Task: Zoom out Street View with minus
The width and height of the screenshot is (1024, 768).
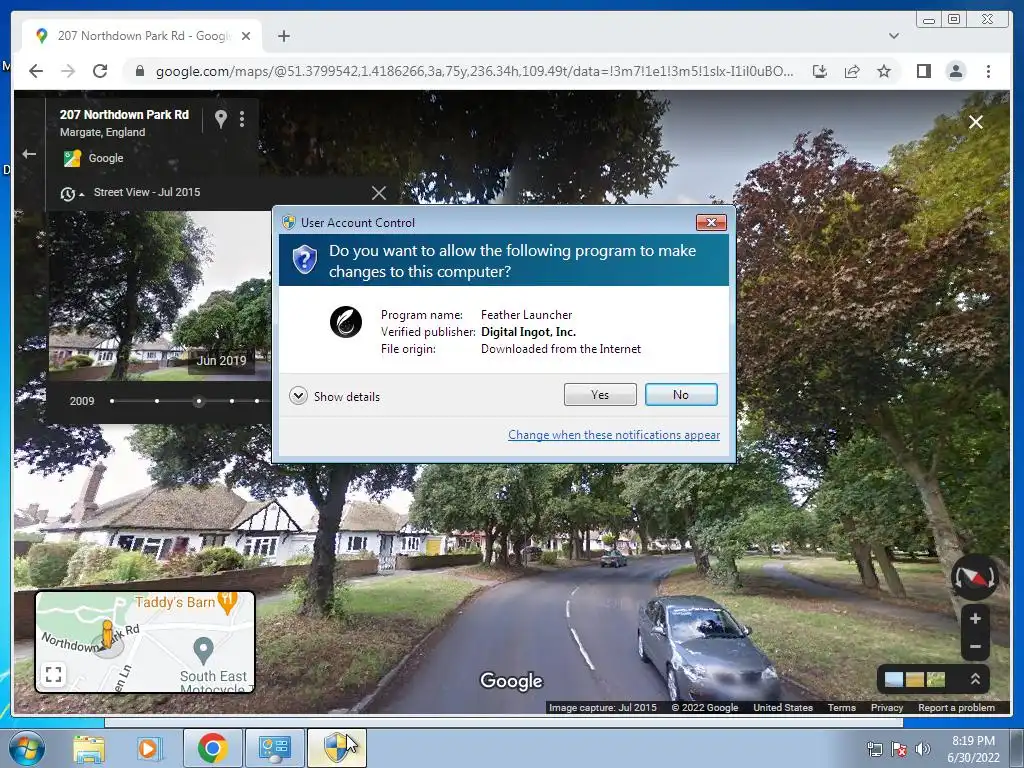Action: 975,647
